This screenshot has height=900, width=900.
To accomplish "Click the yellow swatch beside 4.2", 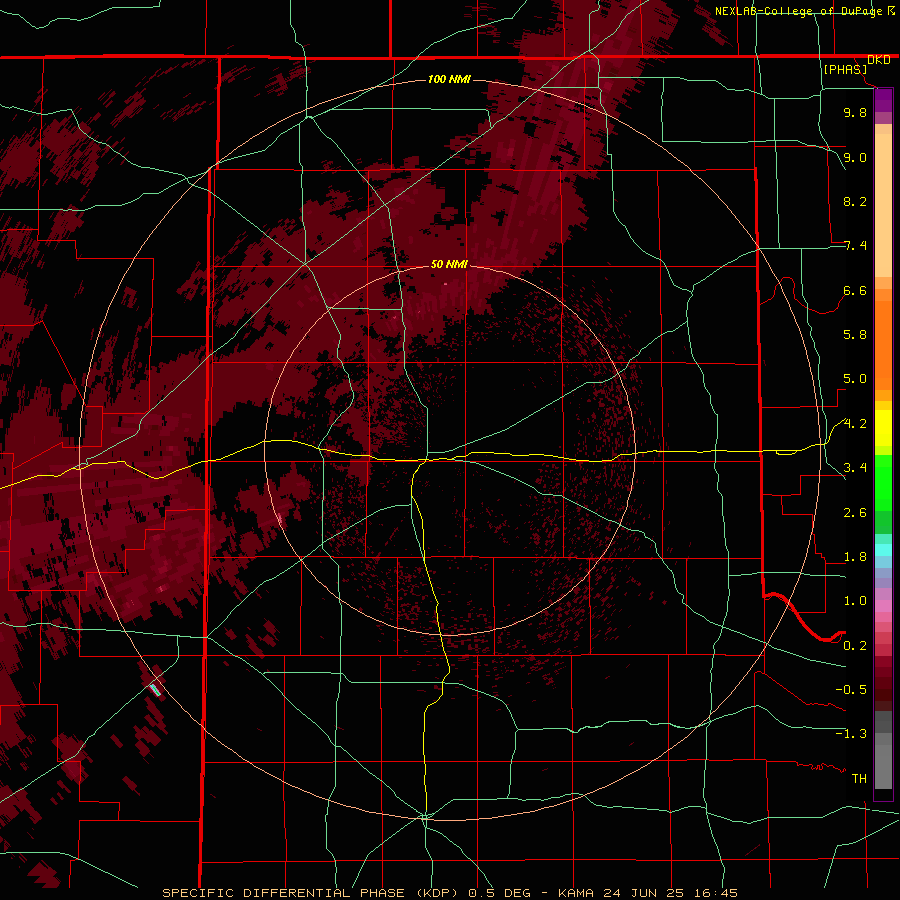I will coord(883,428).
